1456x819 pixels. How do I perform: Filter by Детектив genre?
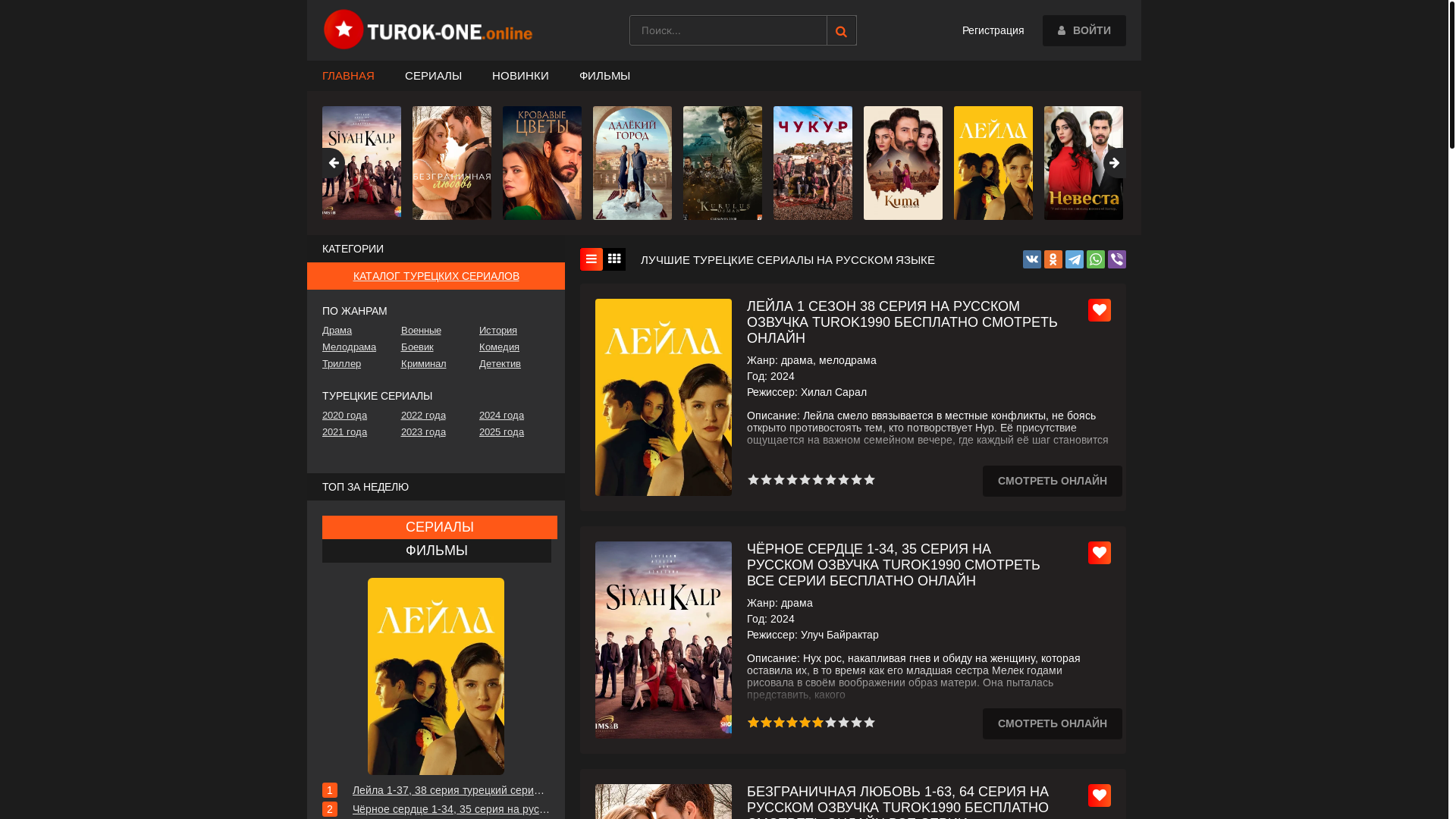(x=500, y=364)
